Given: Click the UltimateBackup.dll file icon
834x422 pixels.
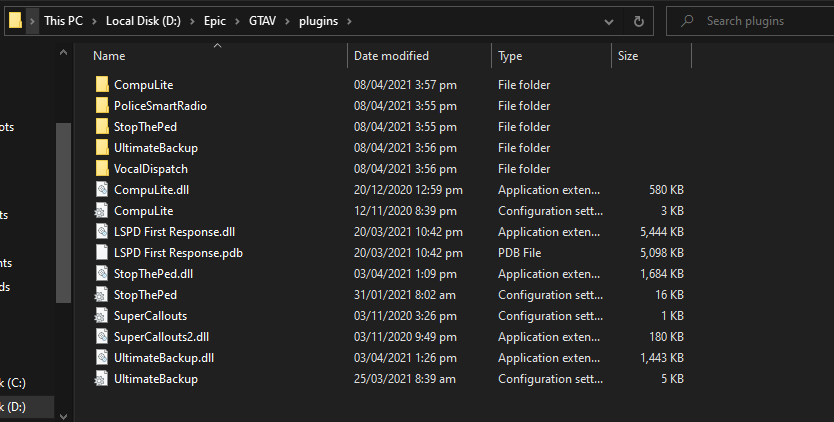Looking at the screenshot, I should (x=101, y=358).
